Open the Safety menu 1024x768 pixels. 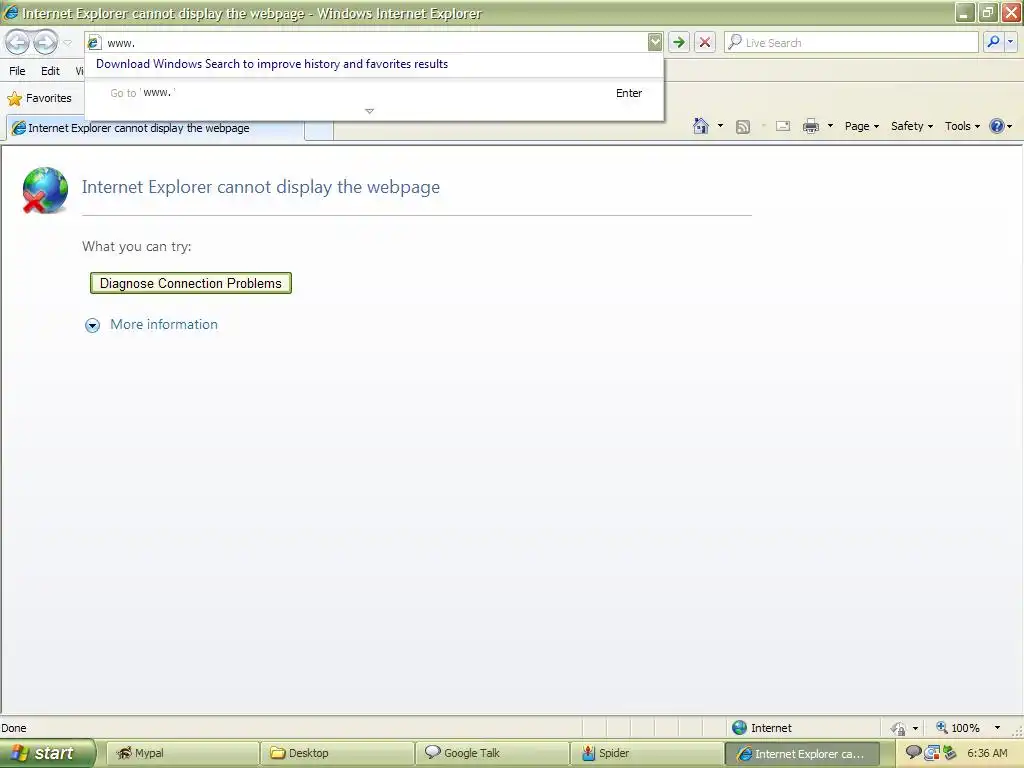pos(912,126)
